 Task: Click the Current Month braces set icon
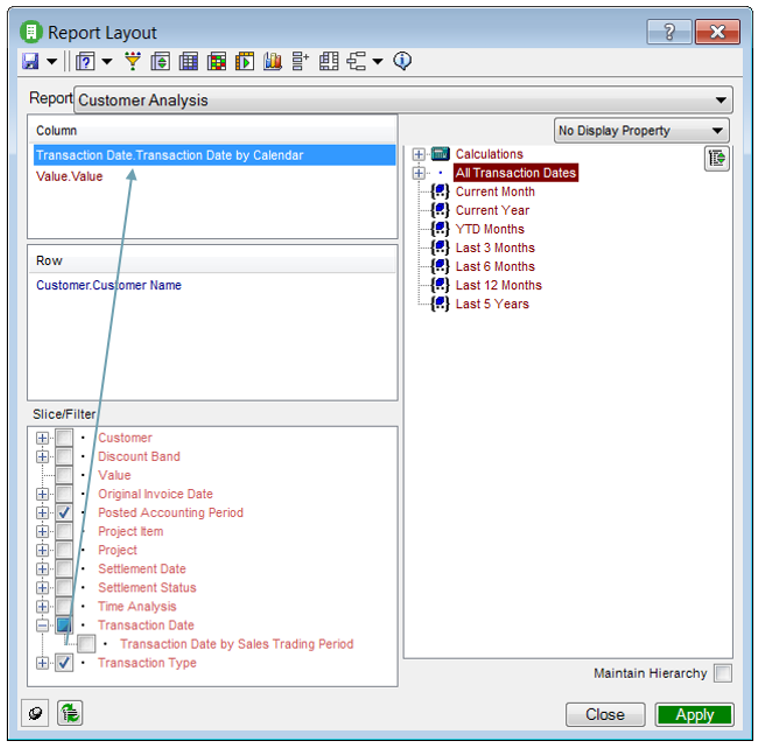tap(440, 192)
